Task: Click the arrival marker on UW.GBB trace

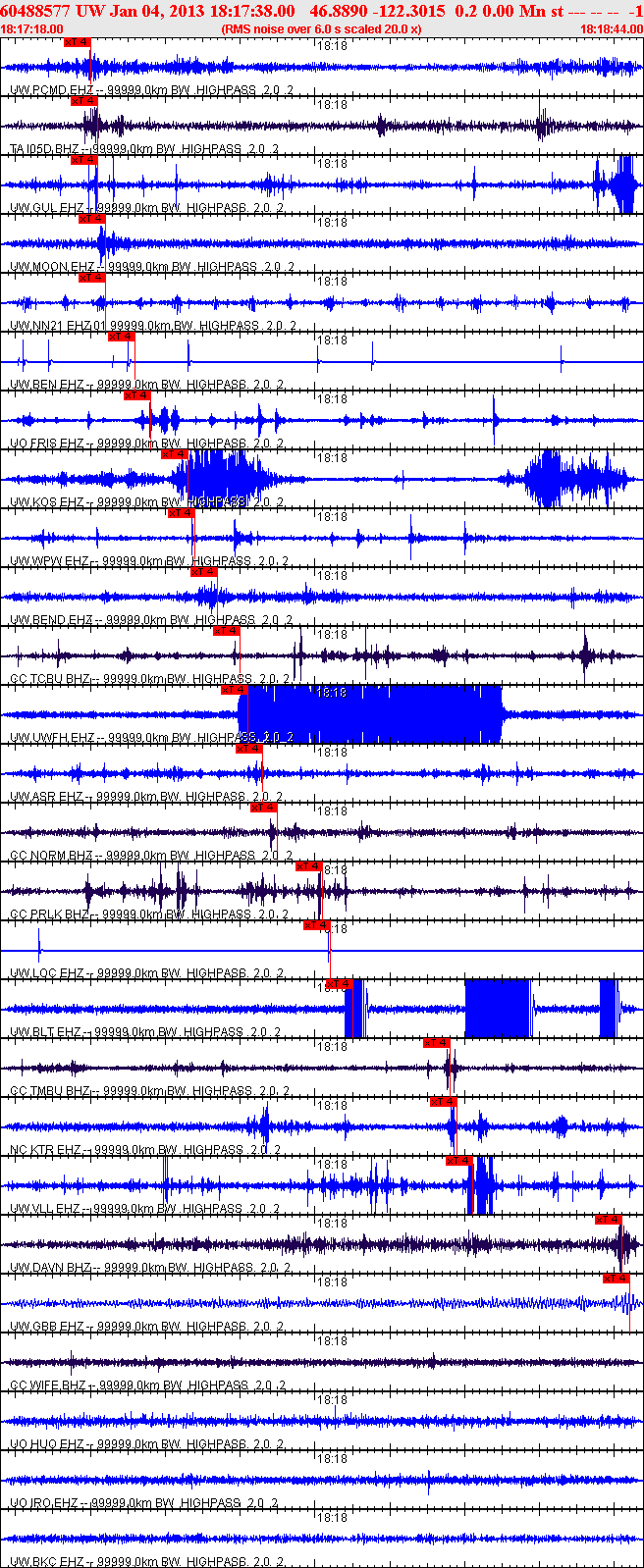Action: 617,1279
